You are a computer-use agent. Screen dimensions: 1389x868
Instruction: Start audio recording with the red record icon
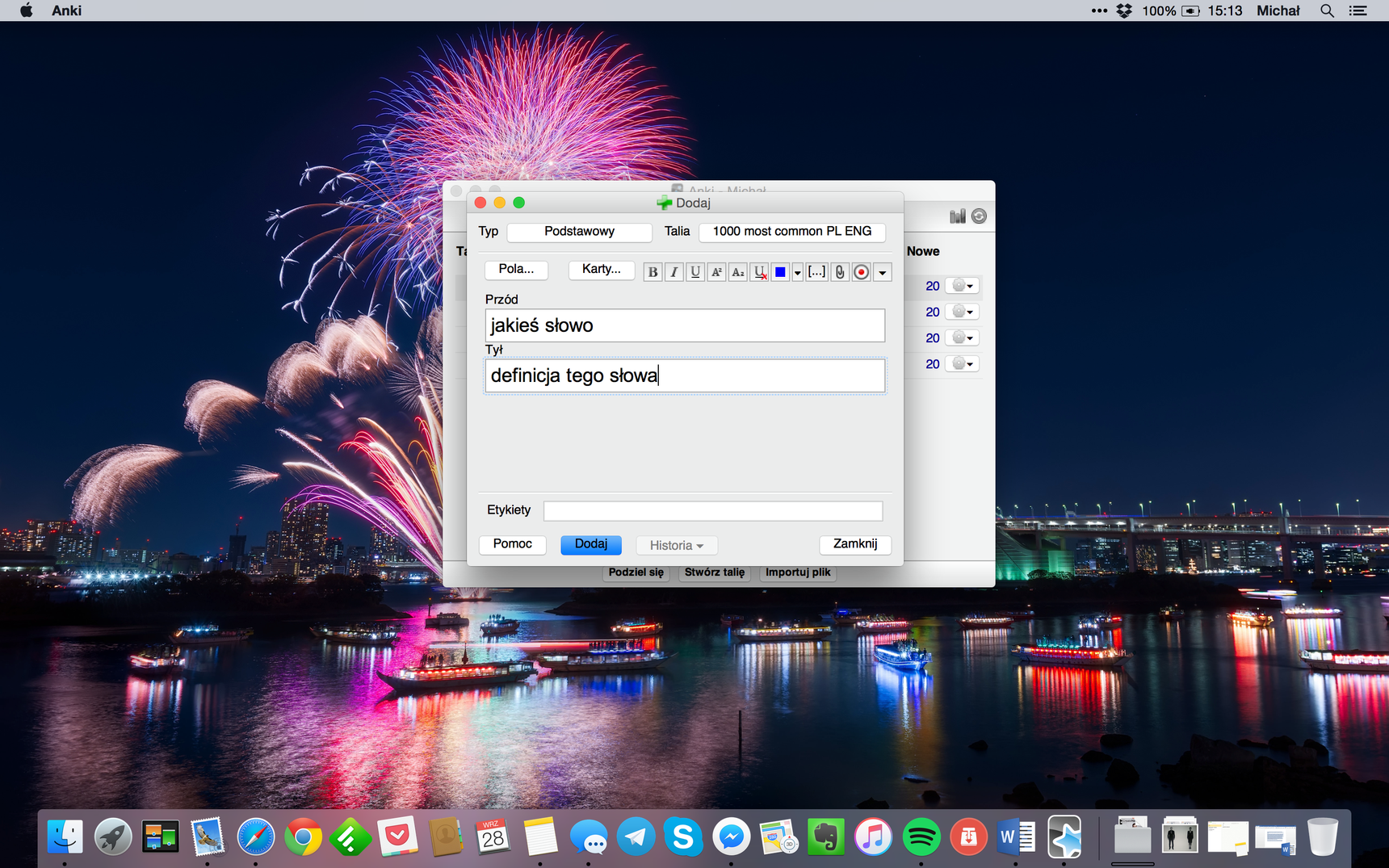862,272
